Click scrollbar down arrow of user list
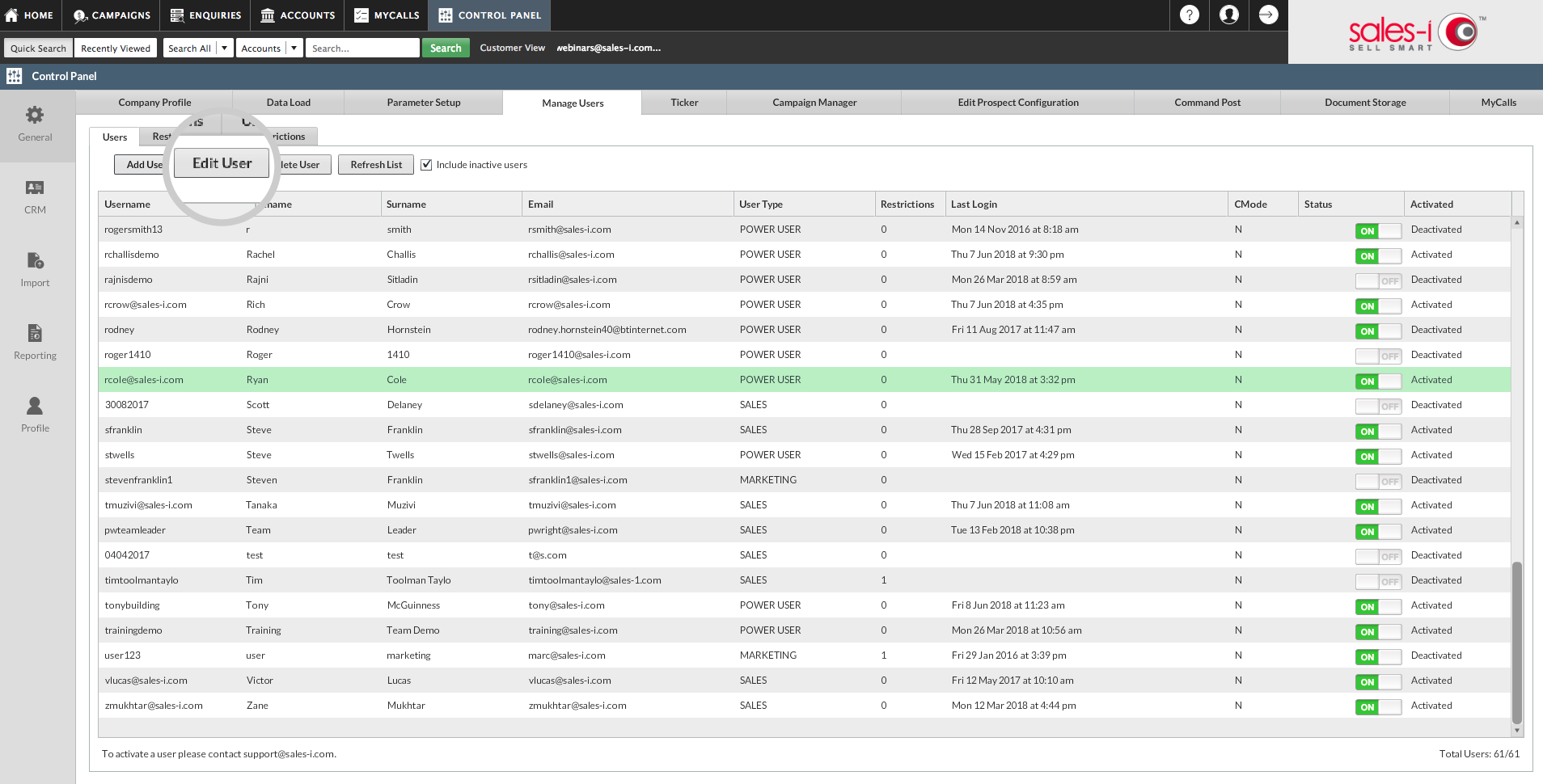The width and height of the screenshot is (1543, 784). point(1517,731)
